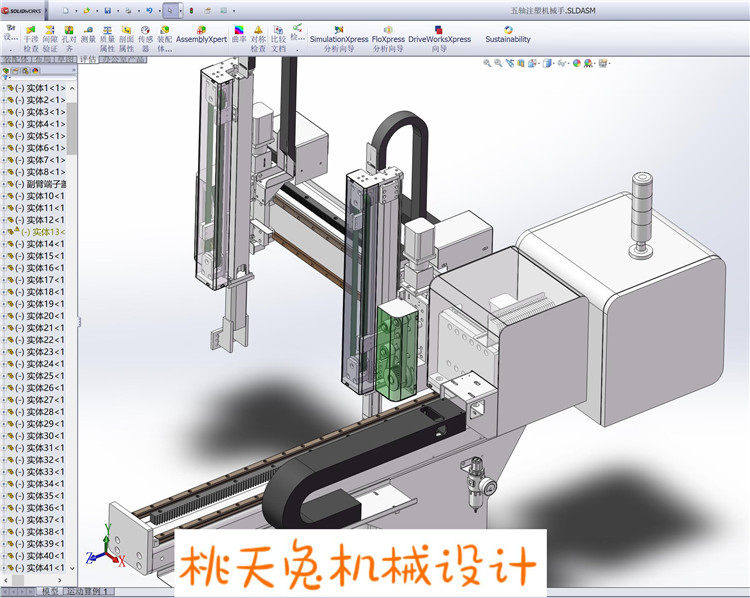Open the ConfigurationManager tab icon

(x=25, y=71)
